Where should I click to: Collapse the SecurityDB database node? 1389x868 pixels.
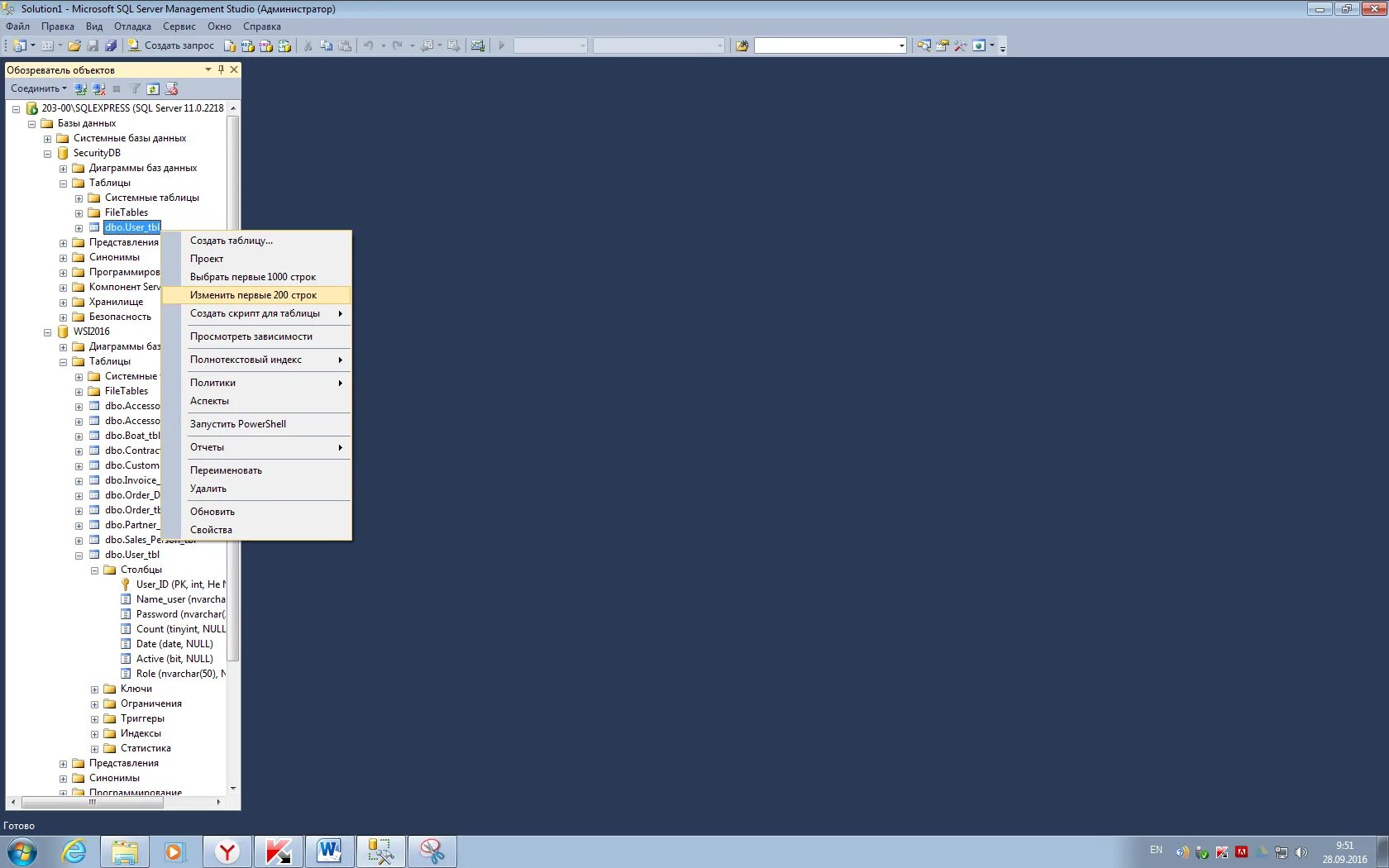click(x=47, y=154)
